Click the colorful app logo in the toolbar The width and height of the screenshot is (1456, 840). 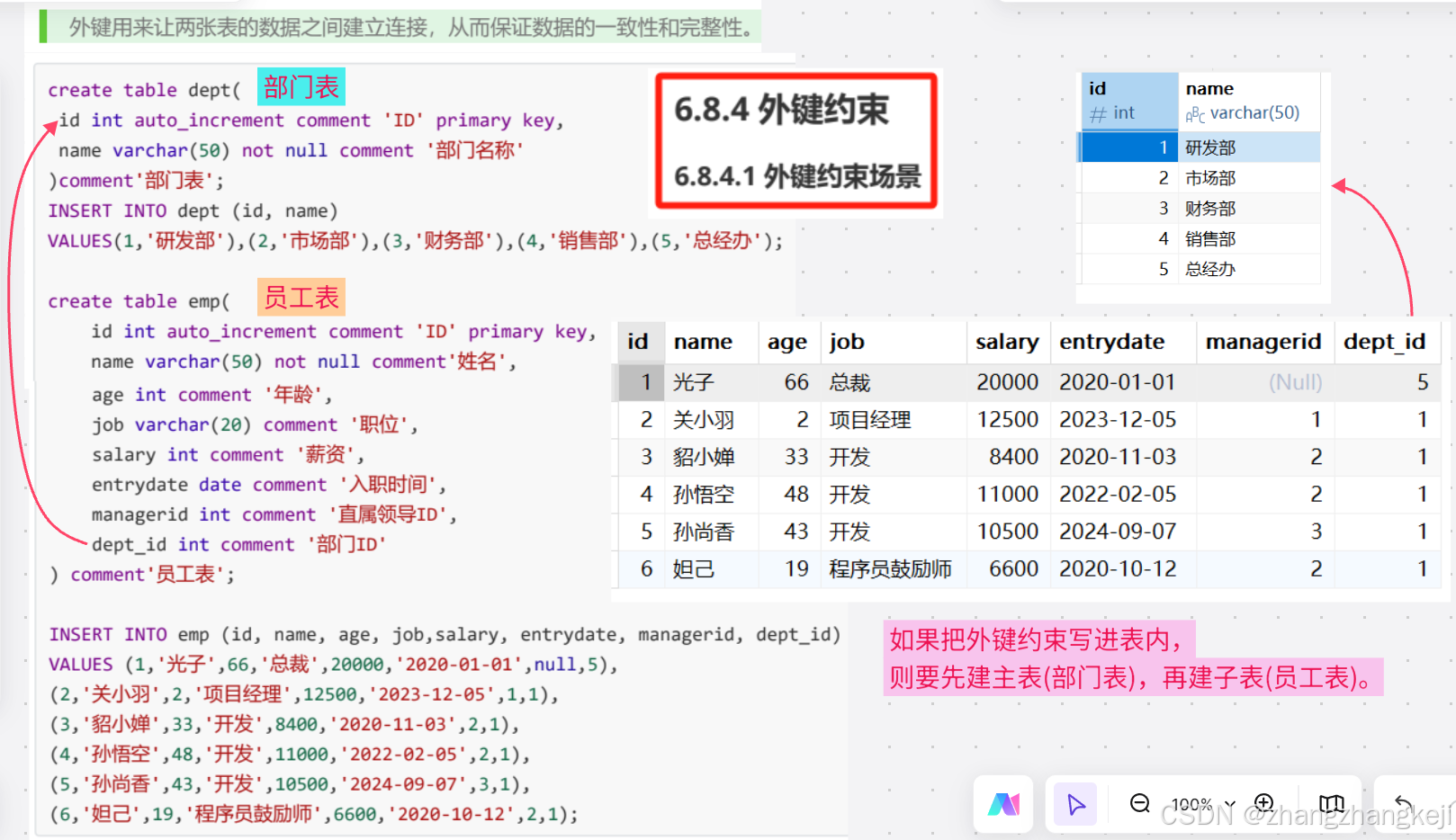pyautogui.click(x=1003, y=804)
